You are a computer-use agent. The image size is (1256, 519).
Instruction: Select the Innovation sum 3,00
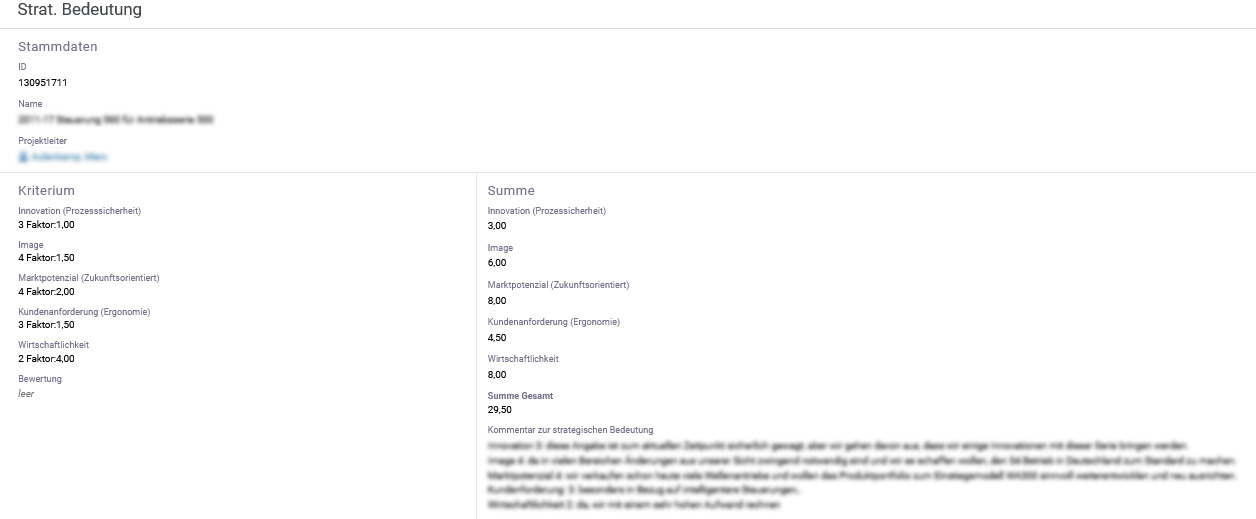click(x=497, y=226)
